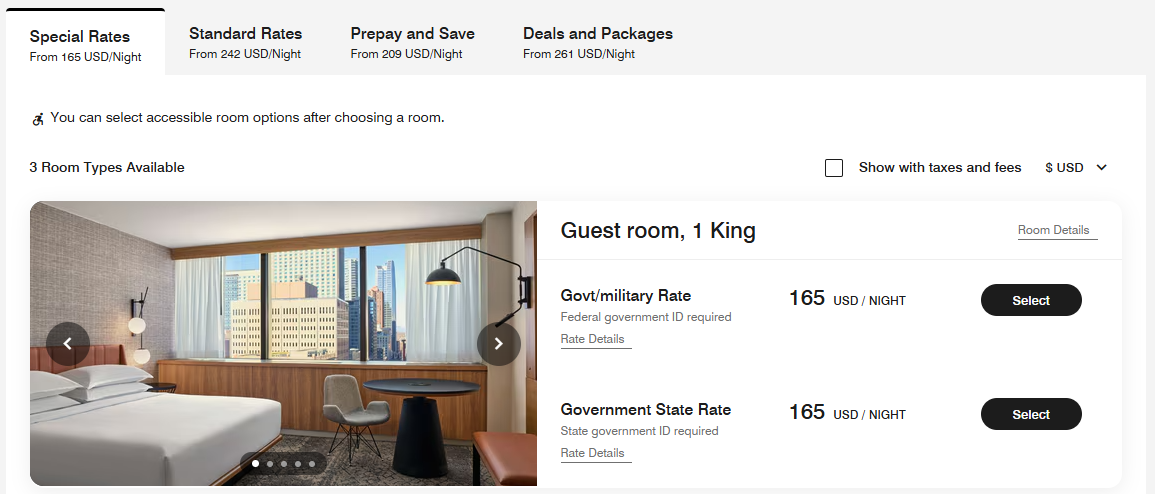
Task: Select the first carousel dot indicator
Action: (x=256, y=464)
